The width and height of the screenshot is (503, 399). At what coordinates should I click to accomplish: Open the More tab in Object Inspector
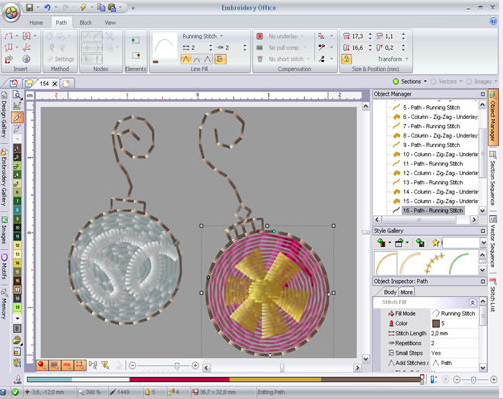pos(406,292)
